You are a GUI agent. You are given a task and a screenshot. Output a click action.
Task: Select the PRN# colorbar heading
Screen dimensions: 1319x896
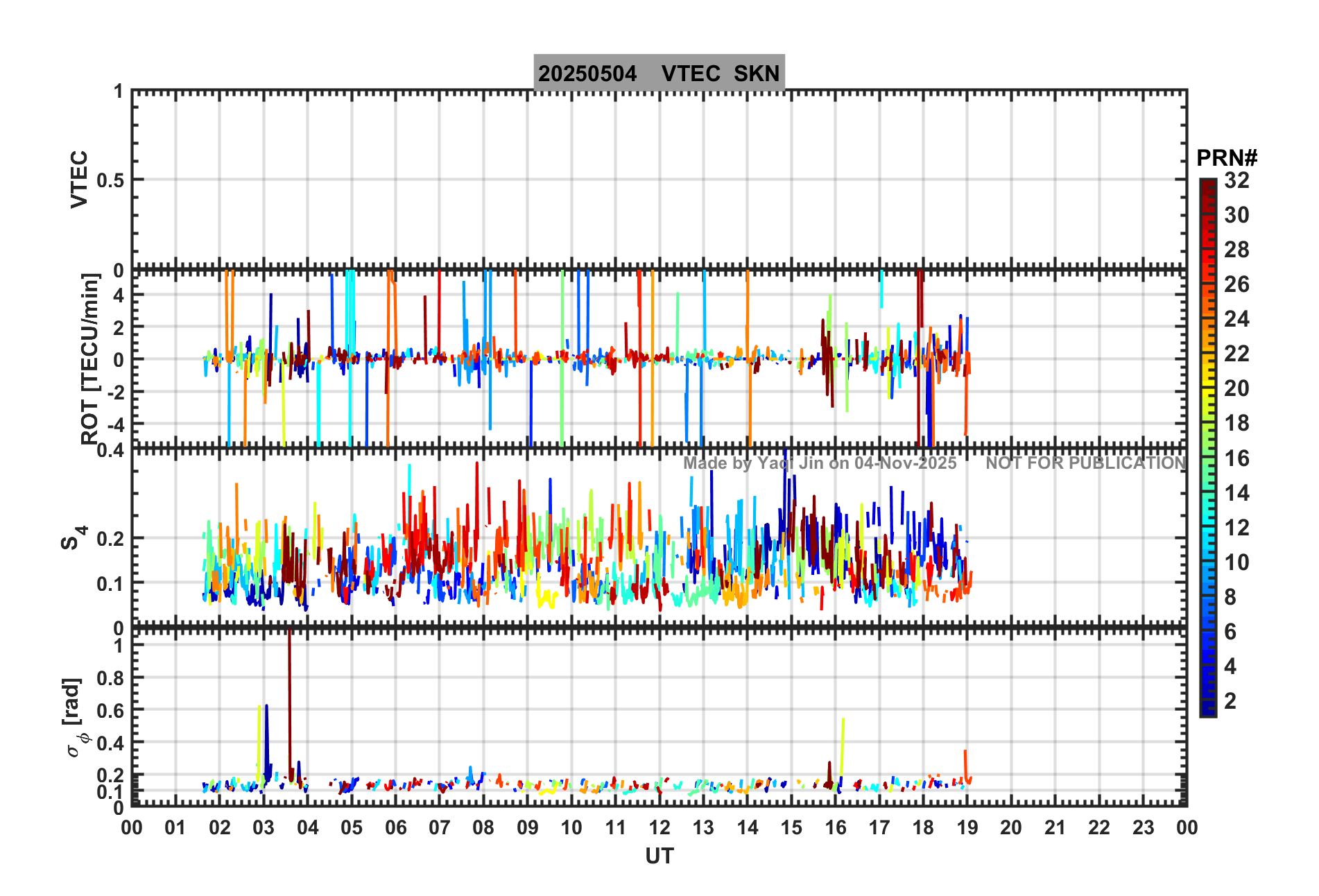click(x=1226, y=158)
